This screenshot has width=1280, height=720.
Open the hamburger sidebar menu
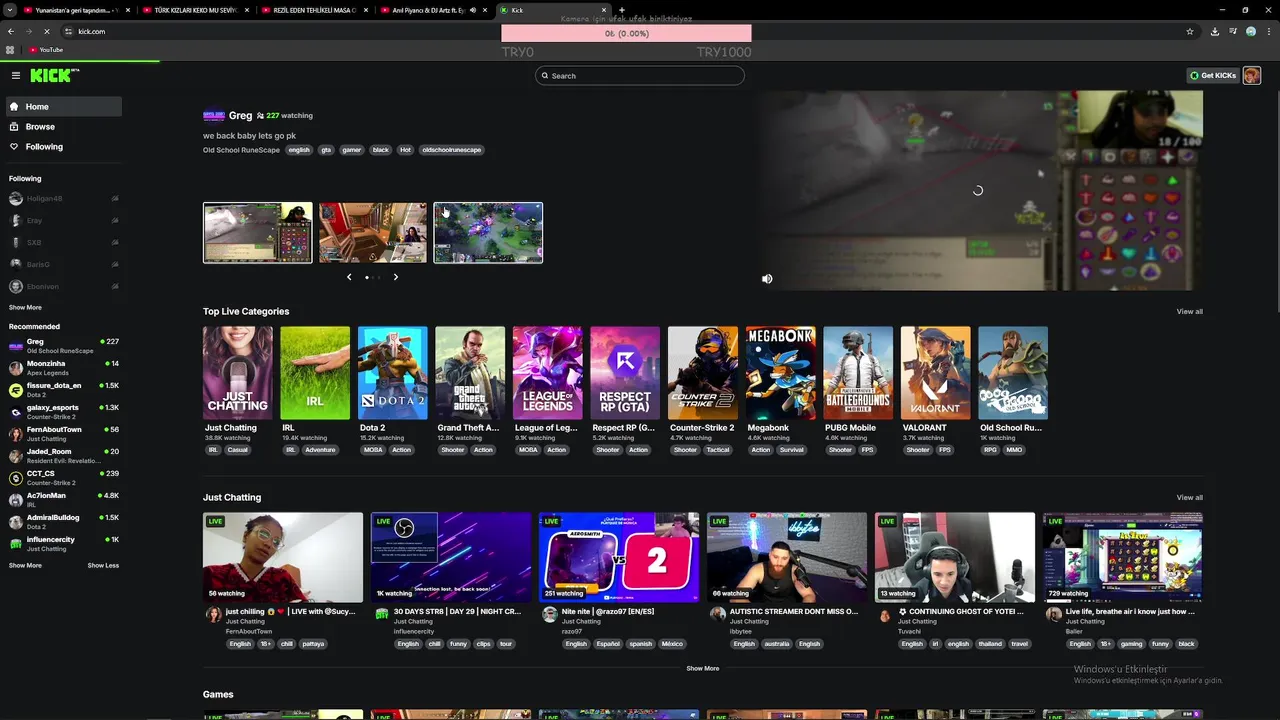point(16,76)
